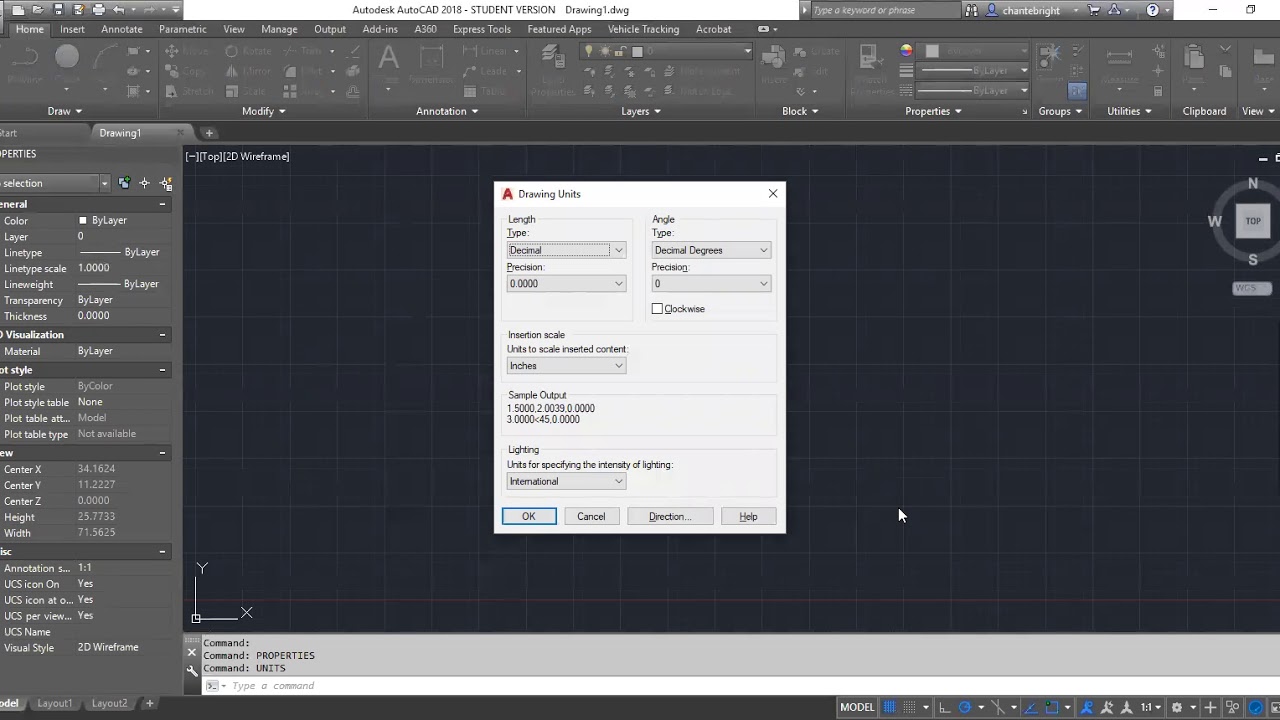
Task: Click the Undo arrow in quick access toolbar
Action: click(119, 10)
